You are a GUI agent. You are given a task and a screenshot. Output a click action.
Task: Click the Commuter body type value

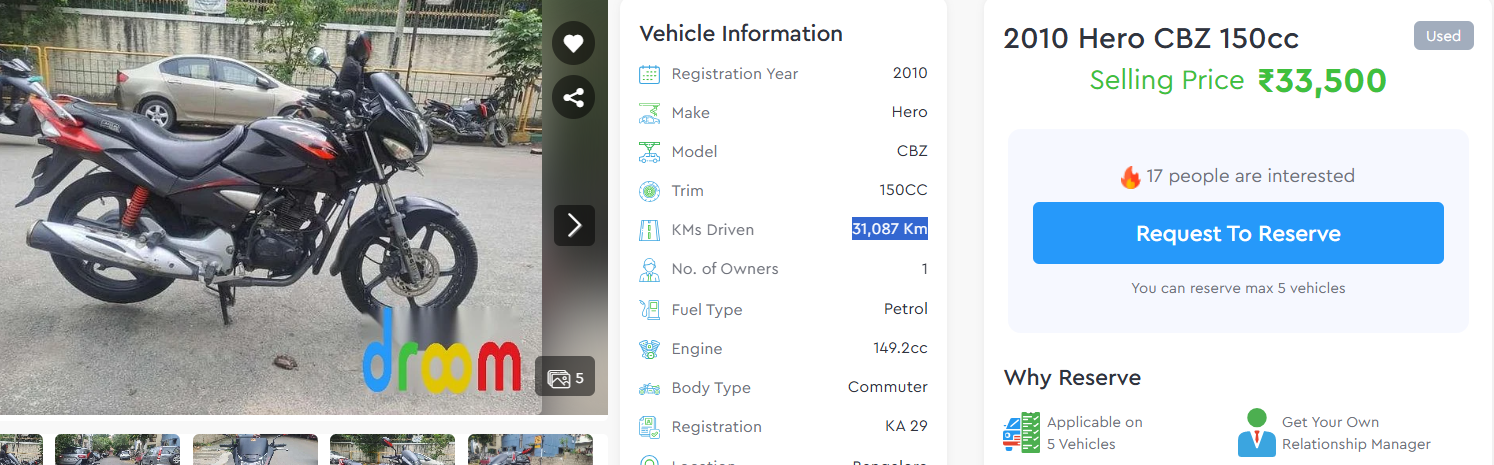click(888, 387)
